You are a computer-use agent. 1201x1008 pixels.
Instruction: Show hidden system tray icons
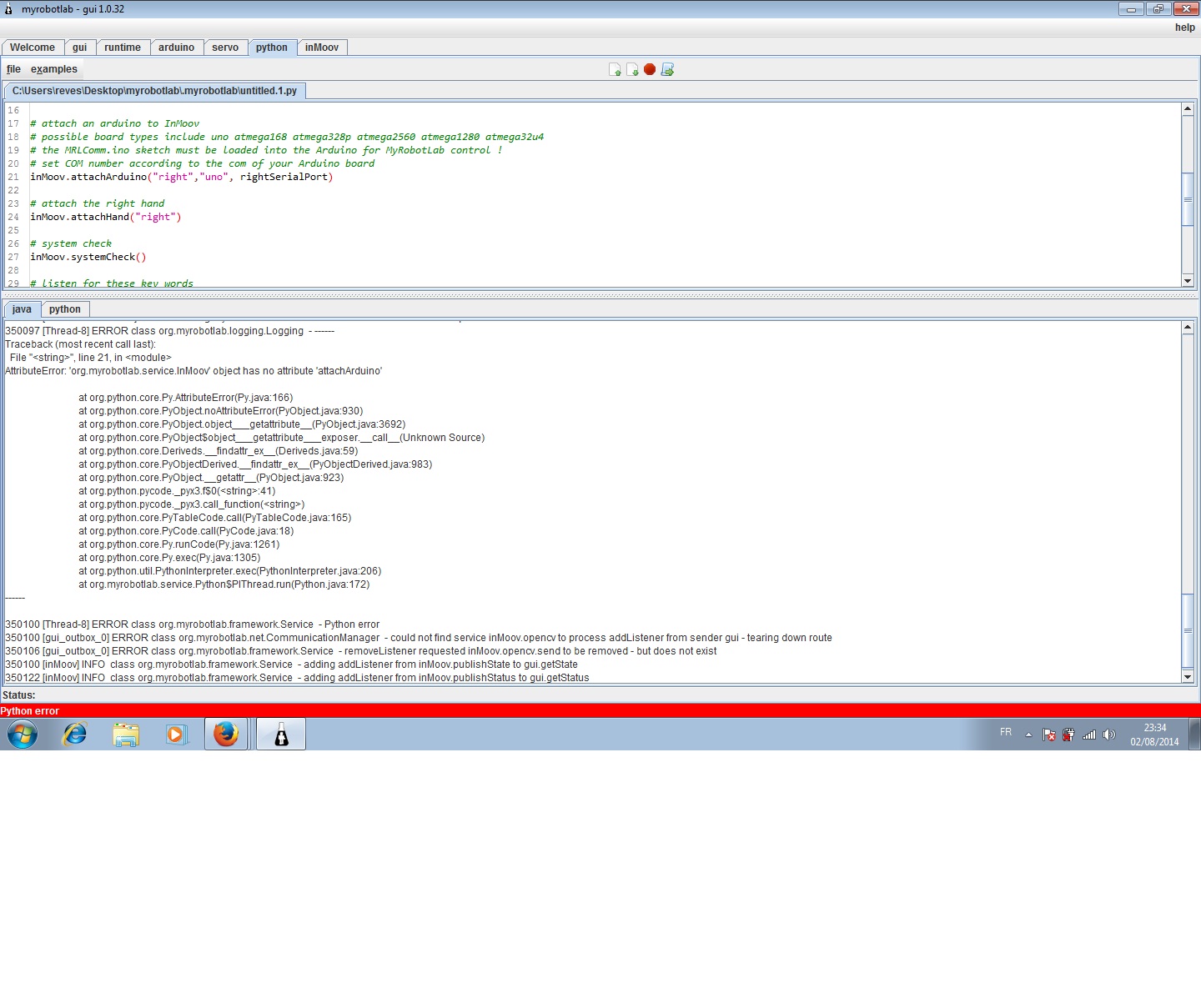click(x=1028, y=735)
